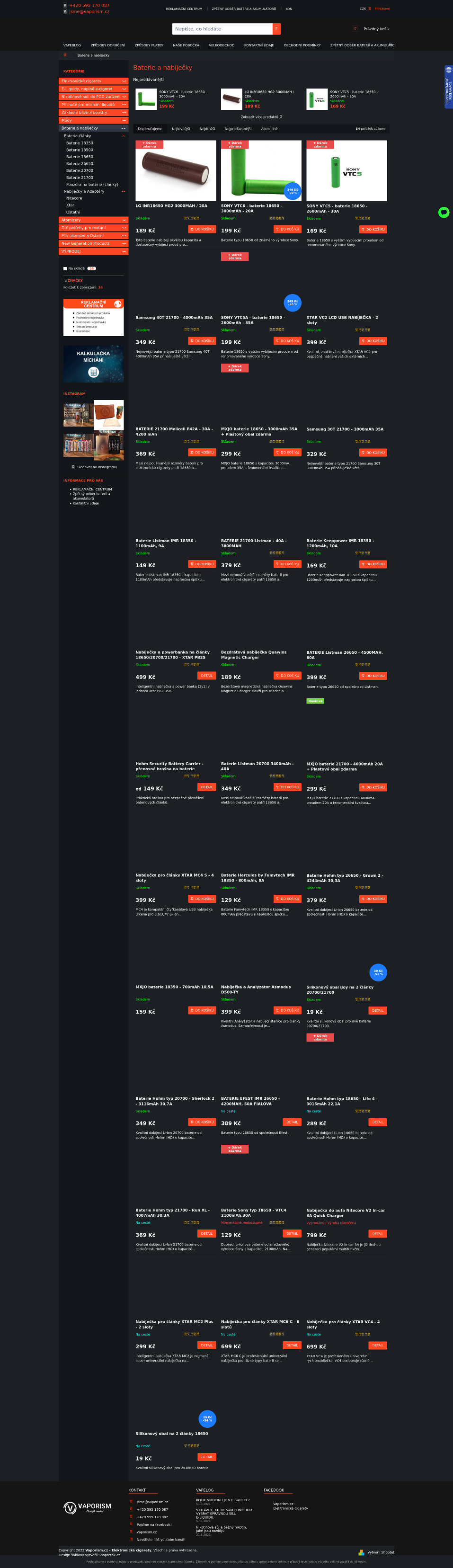
Task: Add SONY VTC5 2600mAh to cart
Action: coord(373,230)
